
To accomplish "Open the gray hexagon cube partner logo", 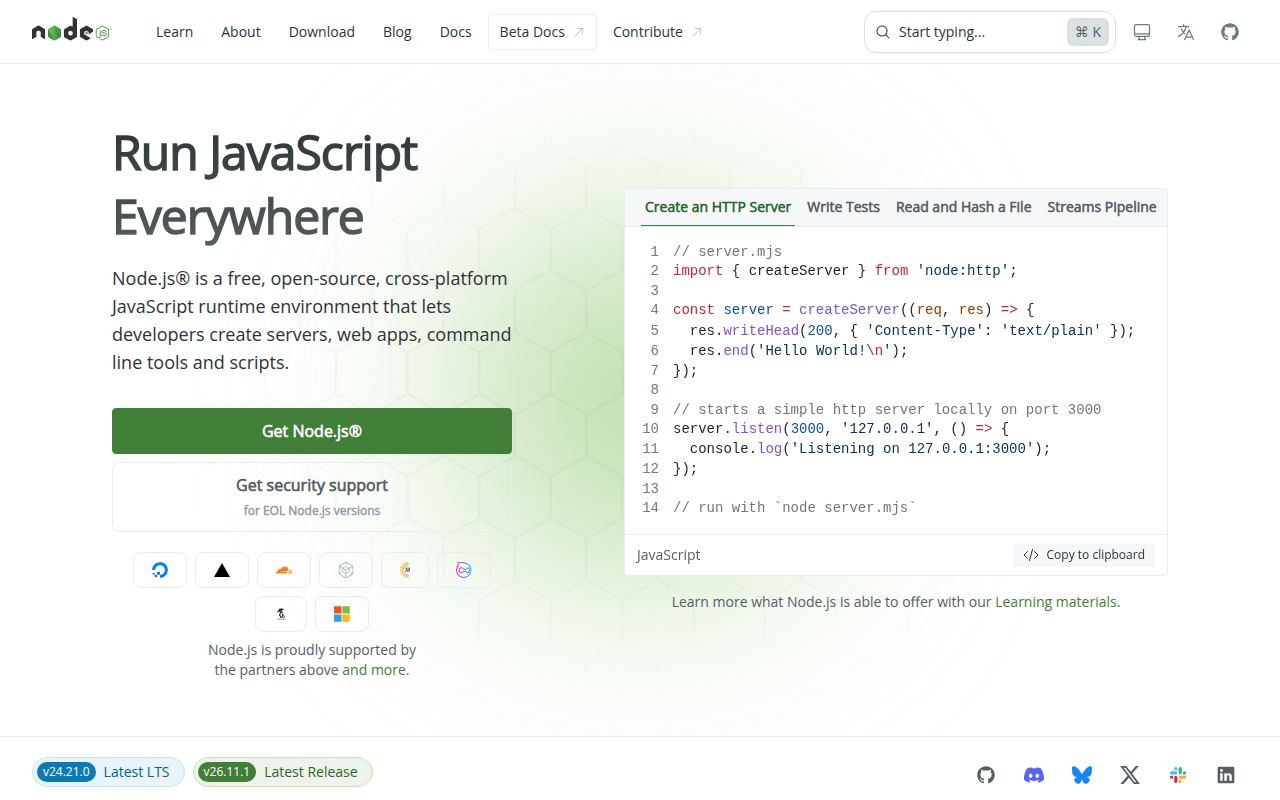I will point(346,570).
